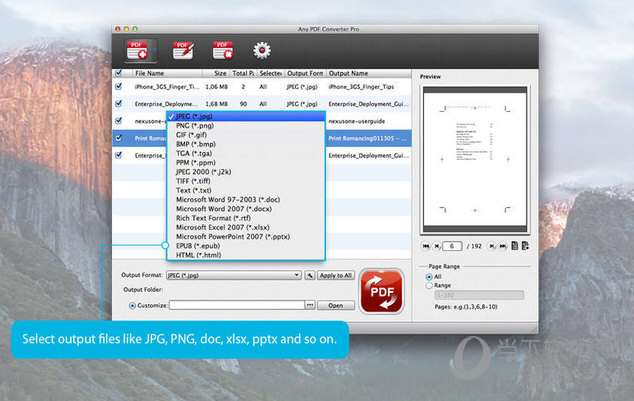Click the Output Name column header
This screenshot has width=634, height=401.
[368, 73]
